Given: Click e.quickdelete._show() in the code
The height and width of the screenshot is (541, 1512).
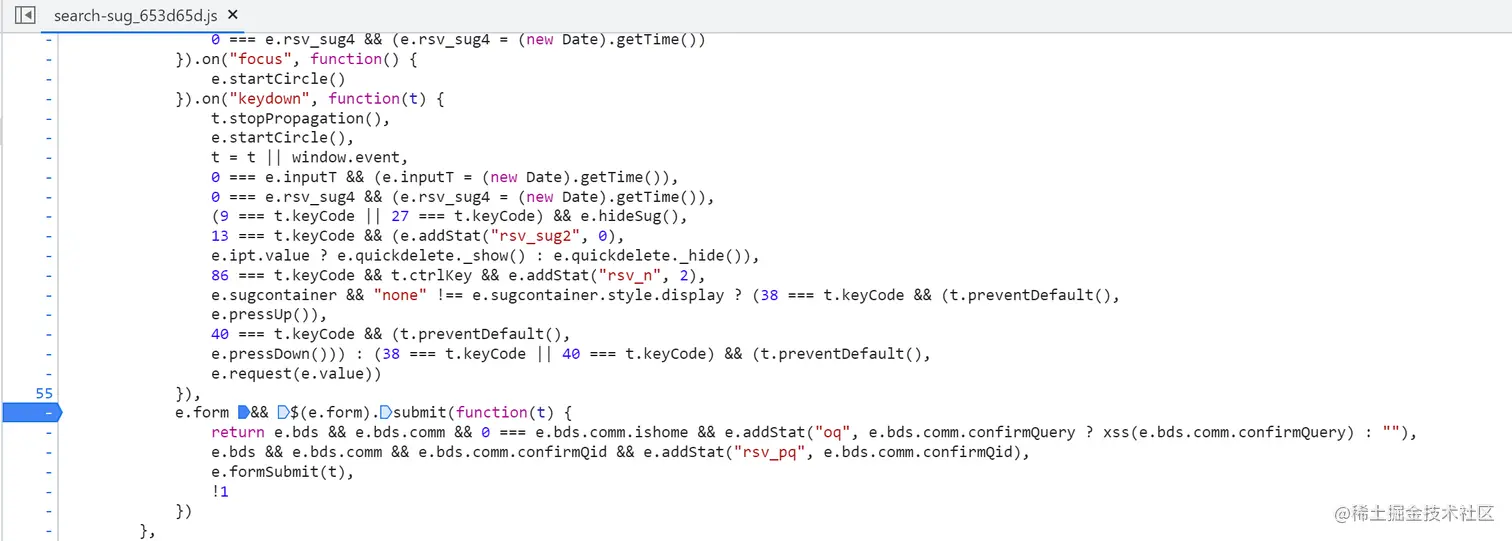Looking at the screenshot, I should pyautogui.click(x=433, y=255).
